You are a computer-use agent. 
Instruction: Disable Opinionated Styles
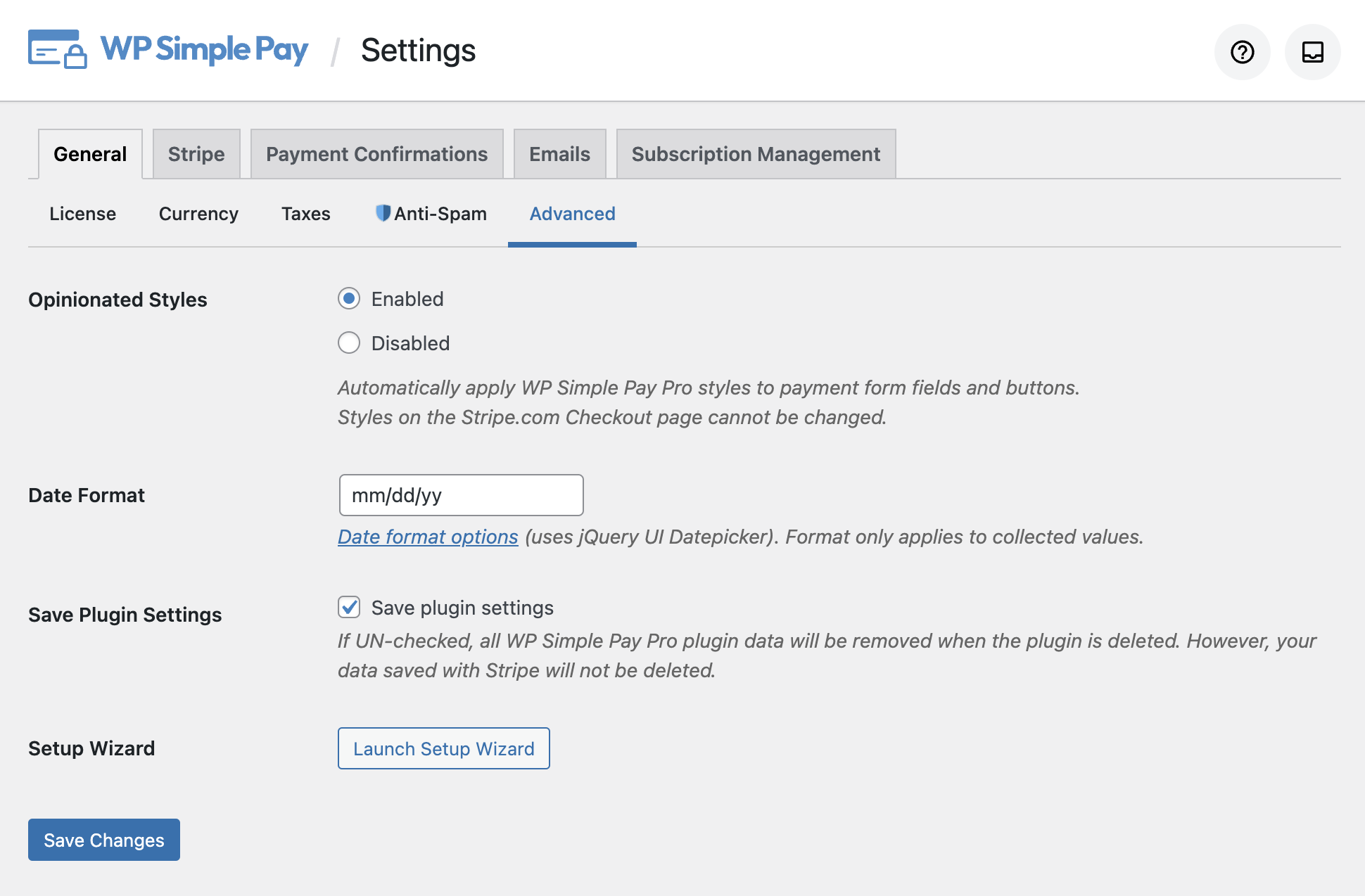[x=349, y=343]
